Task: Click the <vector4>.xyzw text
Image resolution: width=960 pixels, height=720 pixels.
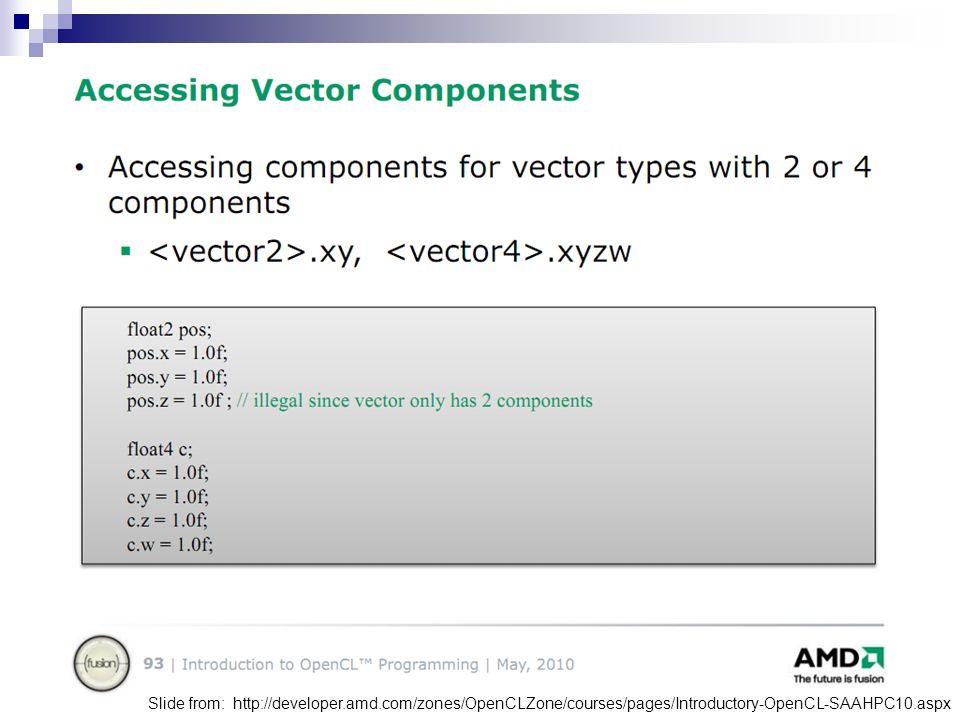Action: (509, 252)
